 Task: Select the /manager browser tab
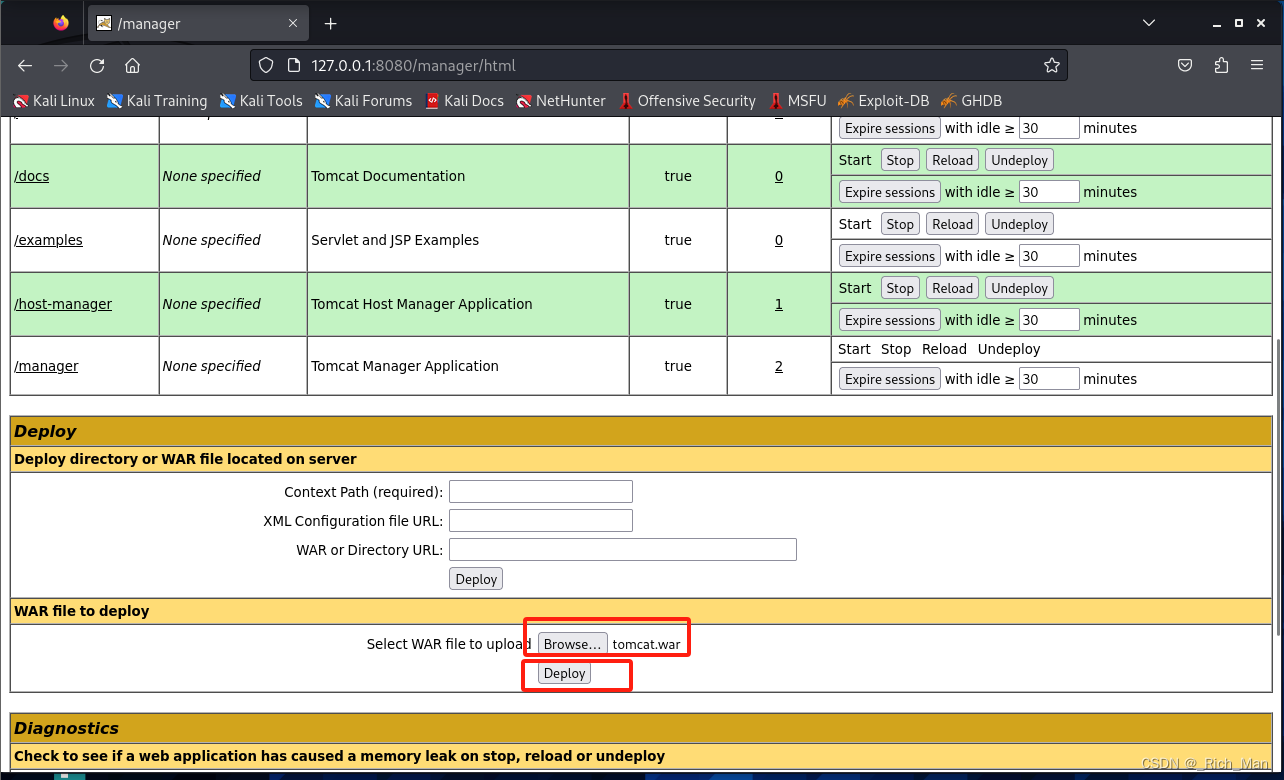coord(190,23)
